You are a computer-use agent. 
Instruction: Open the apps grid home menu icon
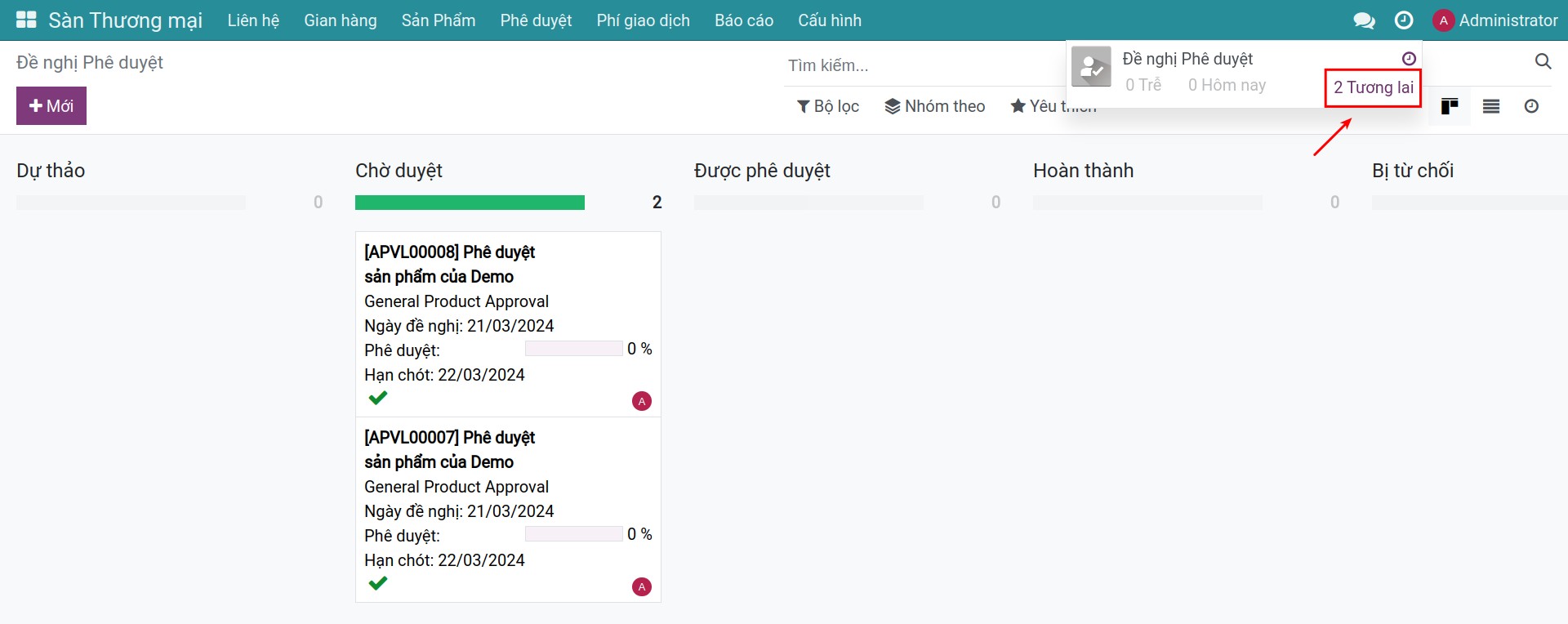(26, 20)
